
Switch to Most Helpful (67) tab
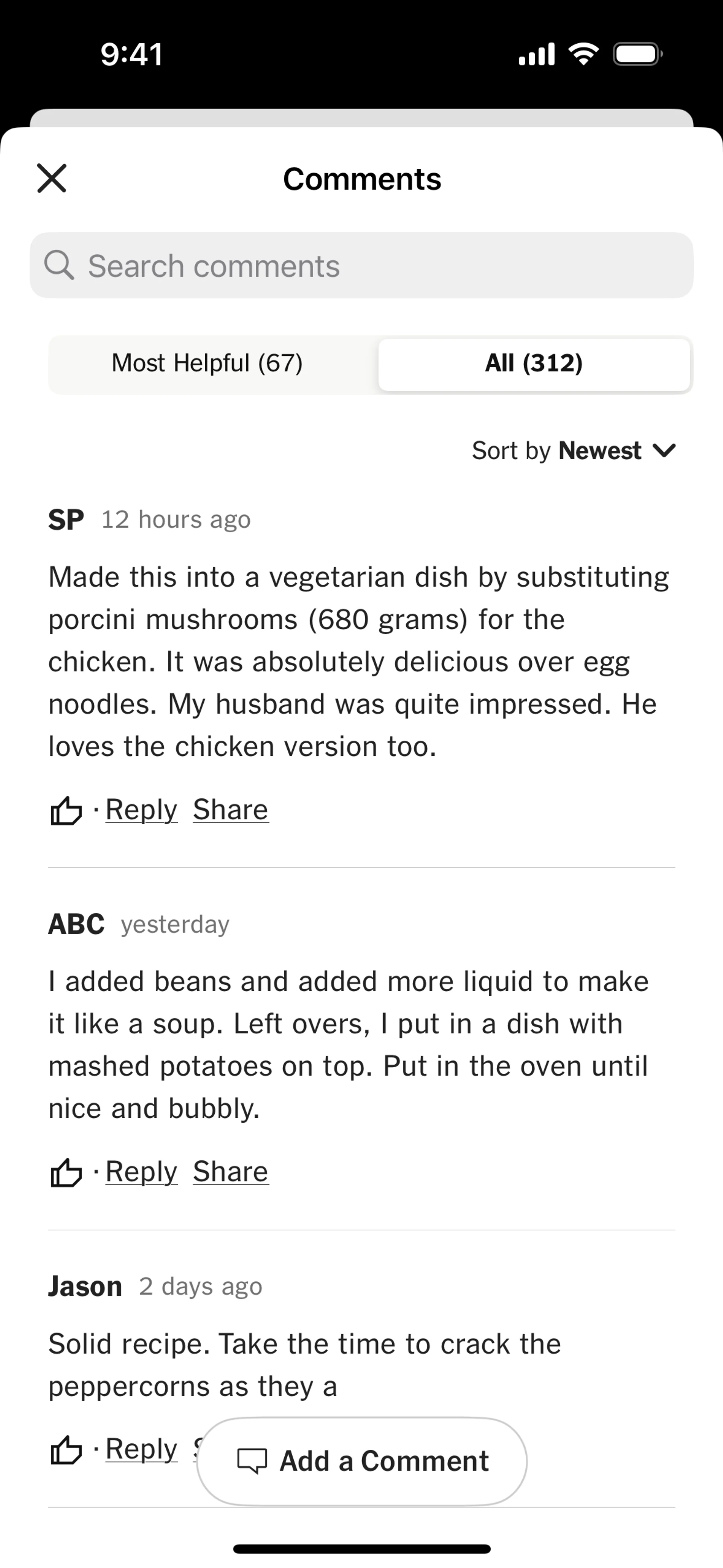pos(207,364)
